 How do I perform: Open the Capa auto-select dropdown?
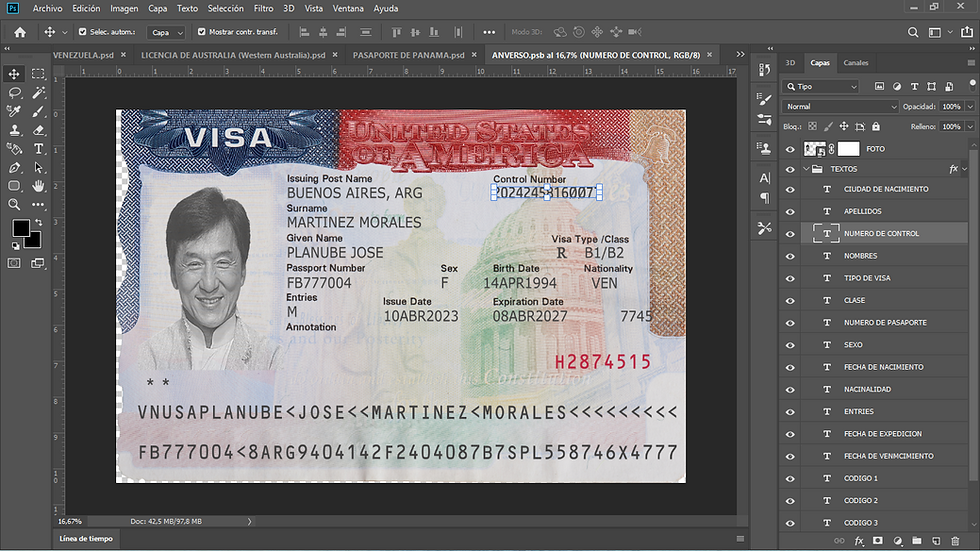[x=166, y=32]
